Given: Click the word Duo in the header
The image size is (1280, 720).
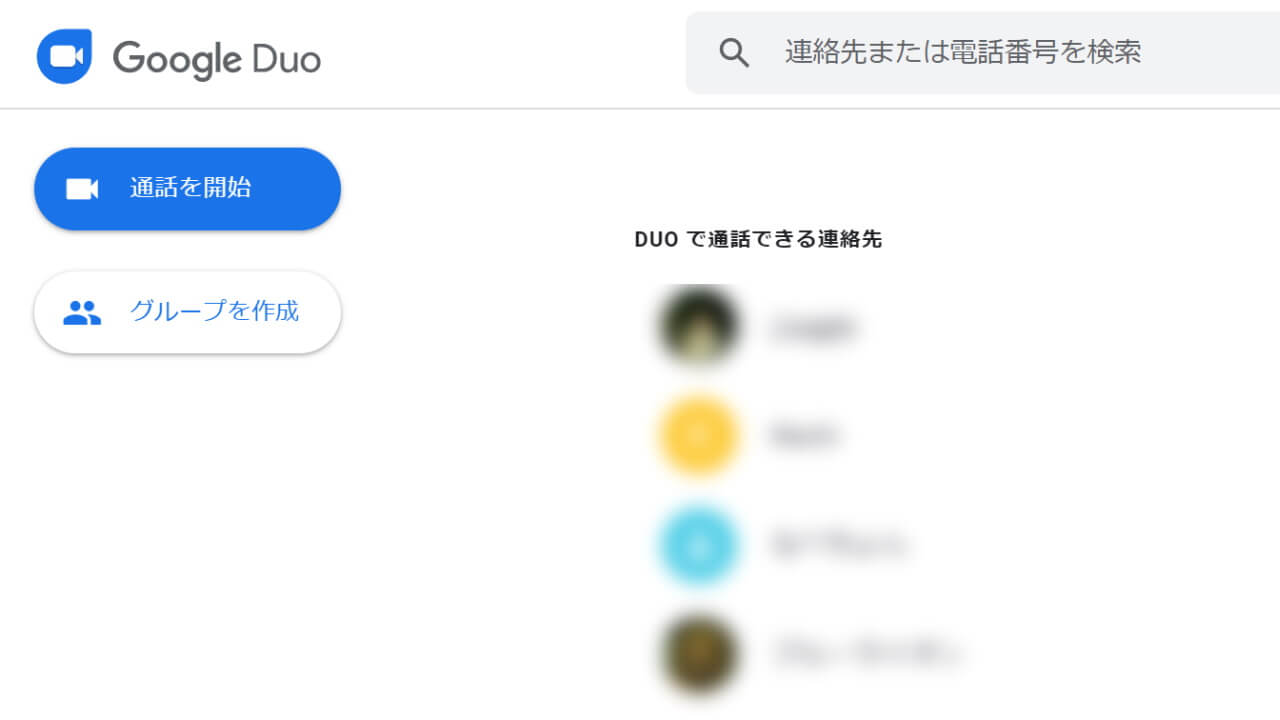Looking at the screenshot, I should [x=286, y=58].
